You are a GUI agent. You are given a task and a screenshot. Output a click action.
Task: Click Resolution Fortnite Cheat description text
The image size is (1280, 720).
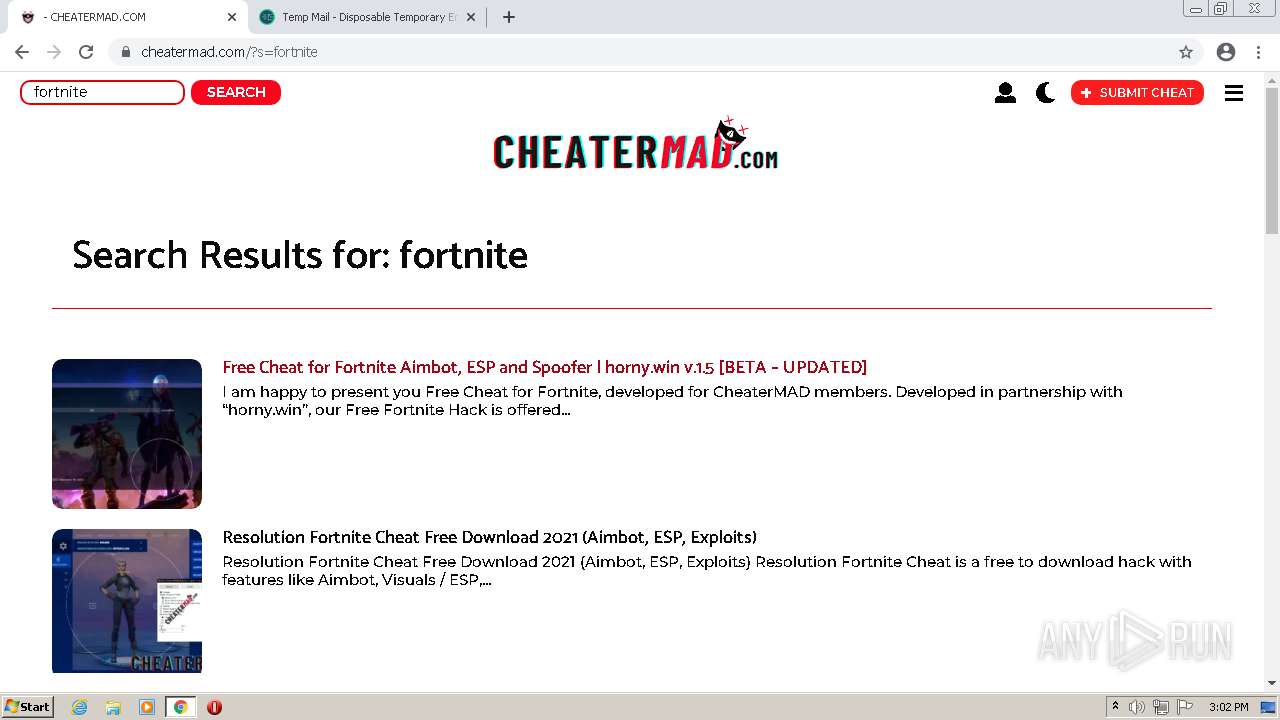tap(707, 571)
